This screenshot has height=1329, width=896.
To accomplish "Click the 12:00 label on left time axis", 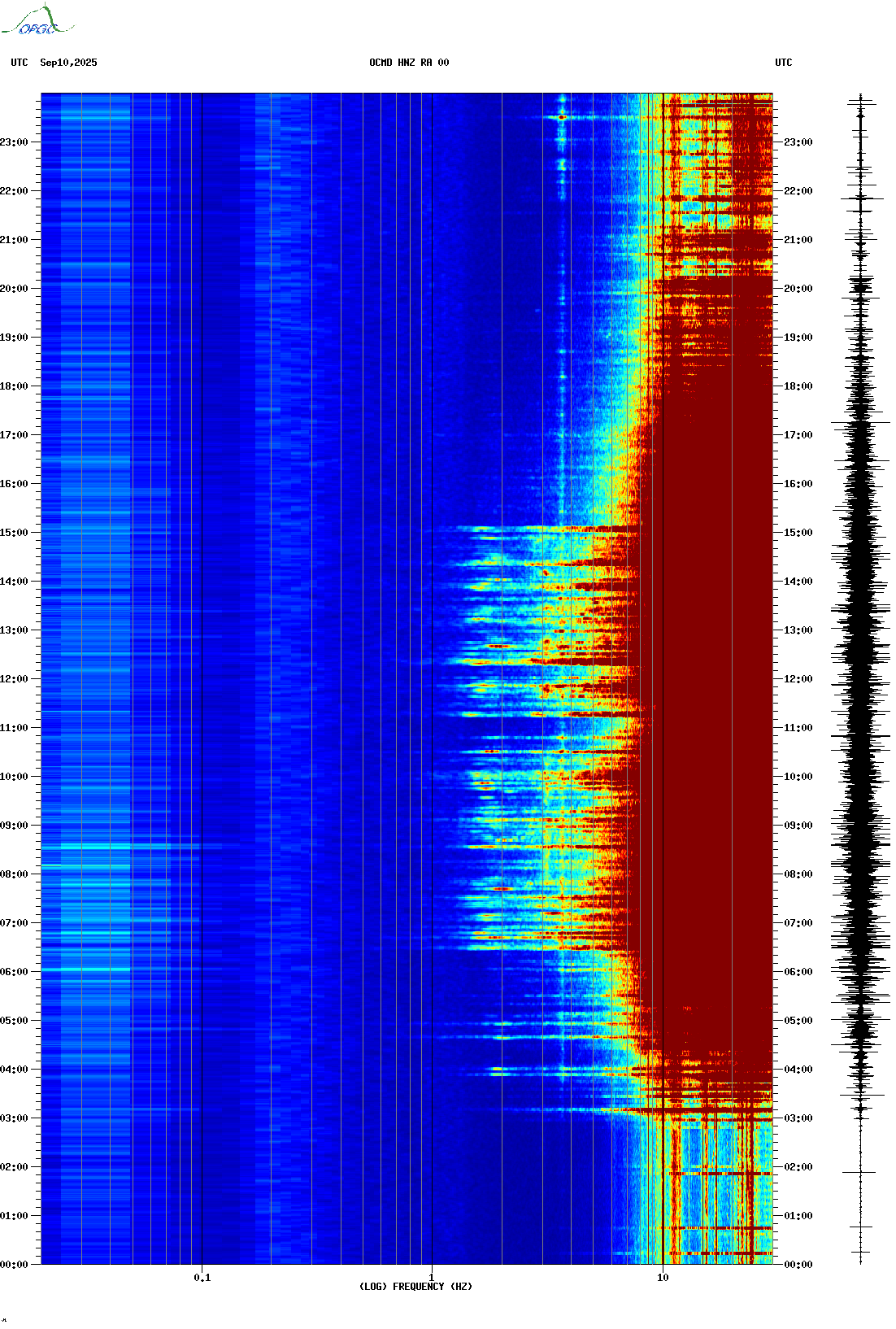I will (14, 679).
